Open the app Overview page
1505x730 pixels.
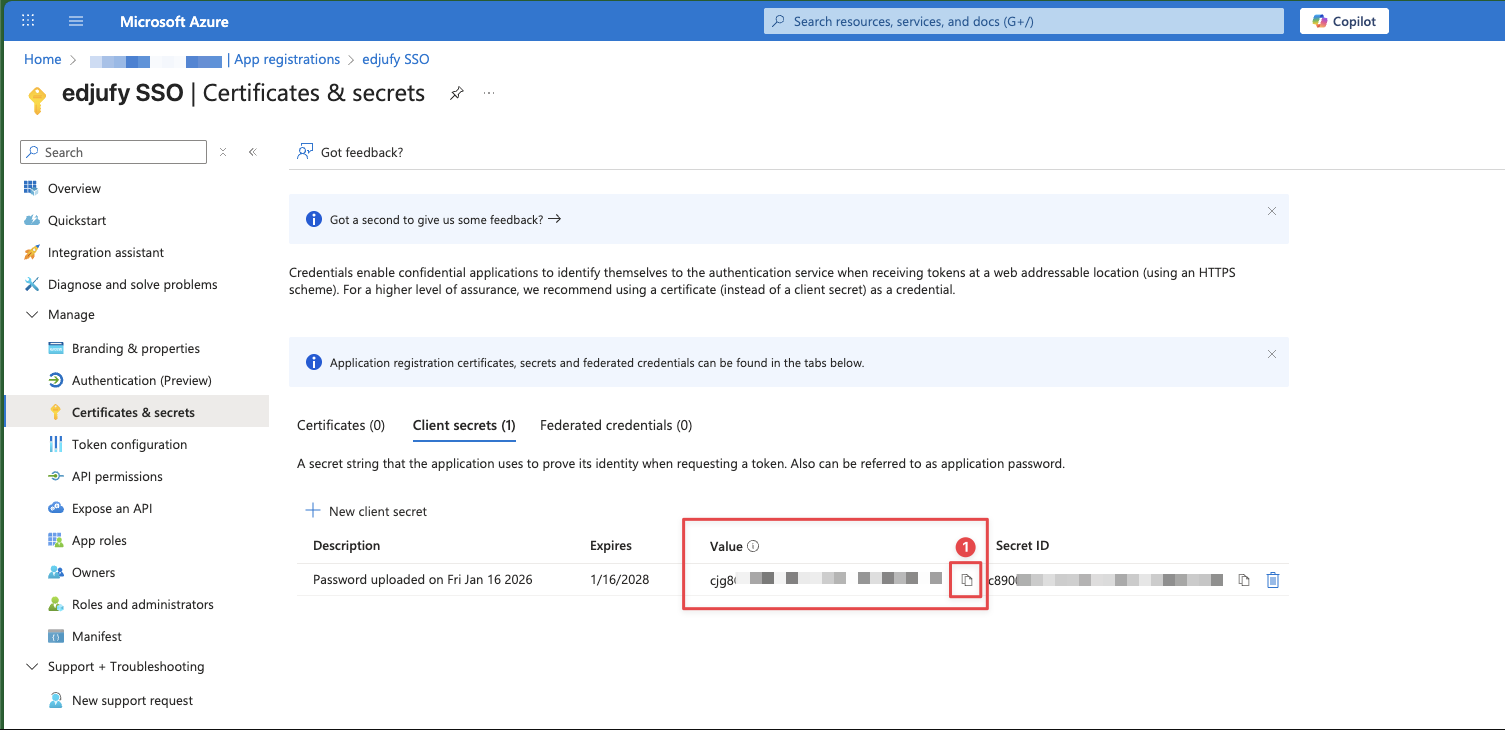click(x=75, y=188)
